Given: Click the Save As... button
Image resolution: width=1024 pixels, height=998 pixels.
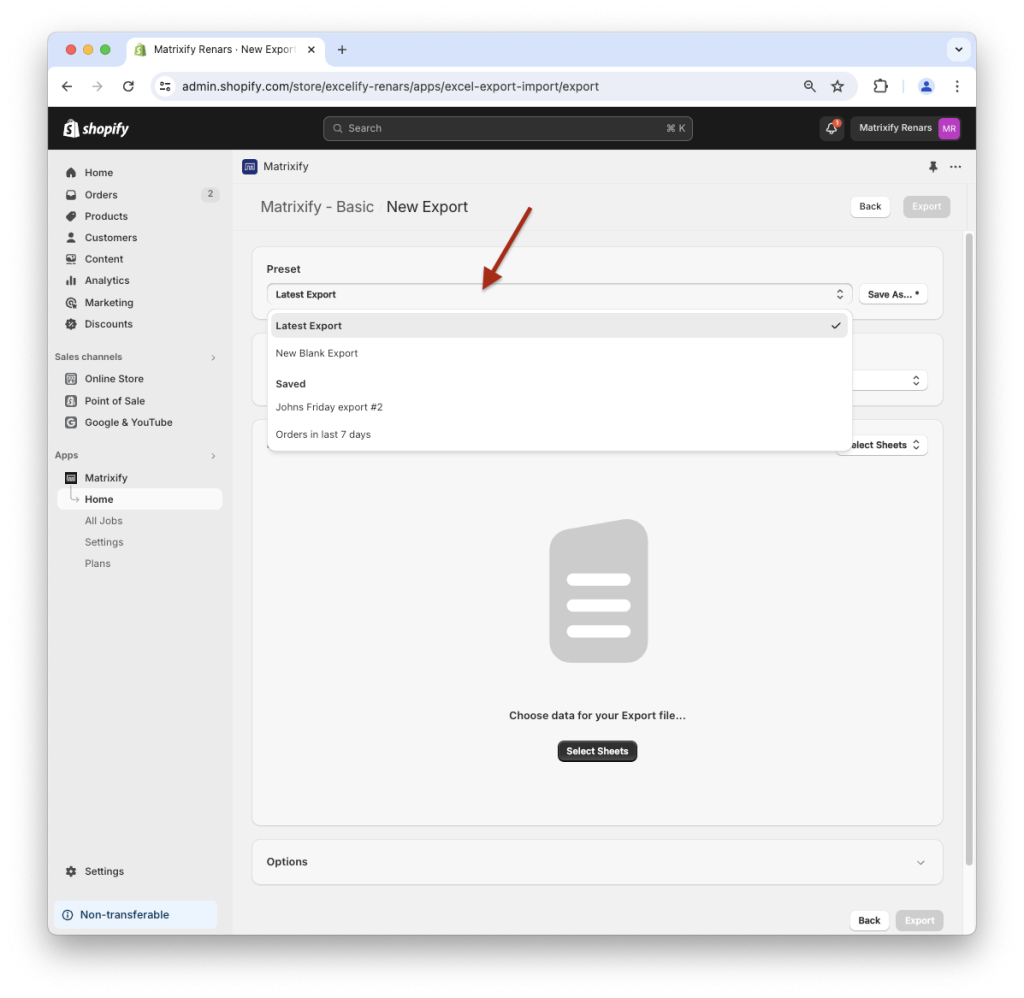Looking at the screenshot, I should coord(891,294).
